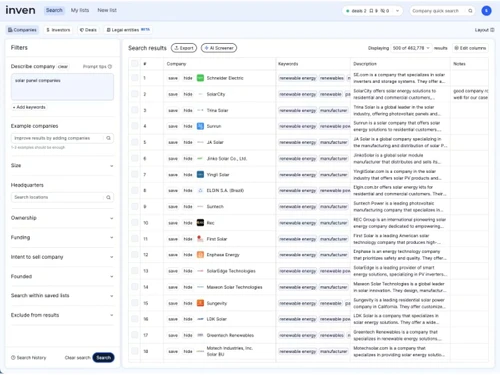Click the Enphase Energy logo icon

coord(200,255)
